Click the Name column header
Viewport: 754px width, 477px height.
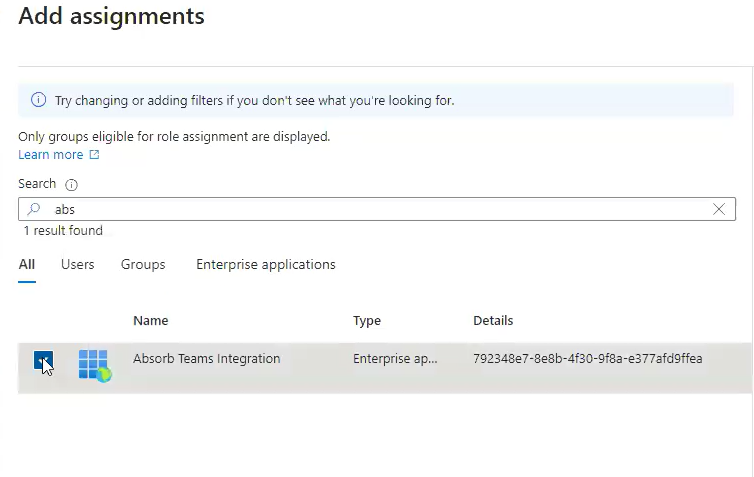tap(151, 321)
